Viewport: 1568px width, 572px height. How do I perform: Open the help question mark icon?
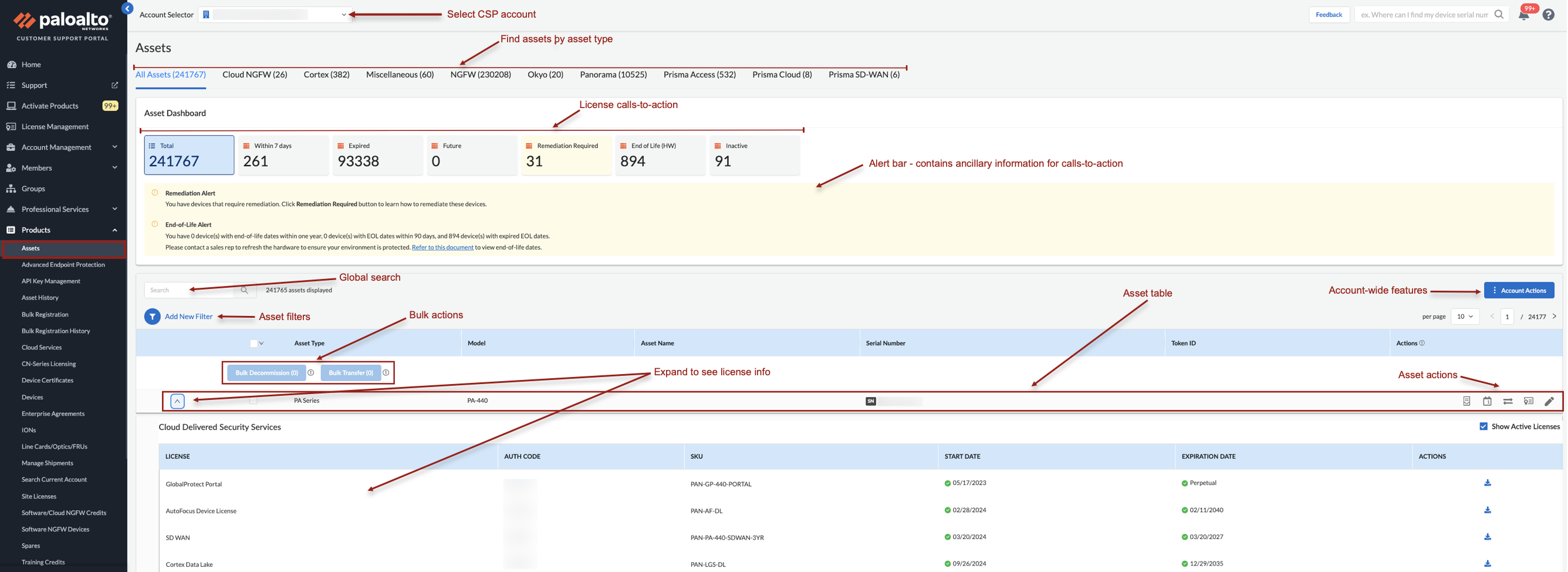pyautogui.click(x=1549, y=15)
